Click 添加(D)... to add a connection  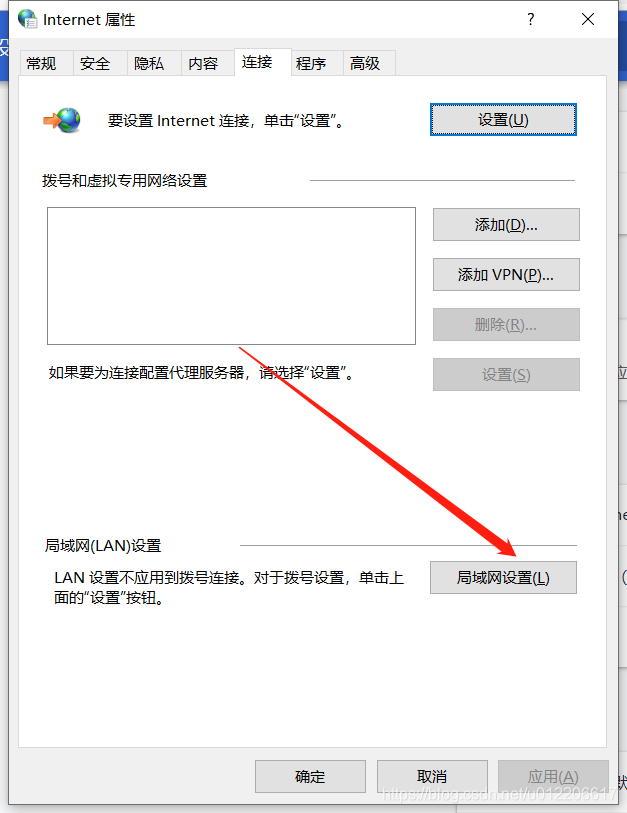point(506,225)
